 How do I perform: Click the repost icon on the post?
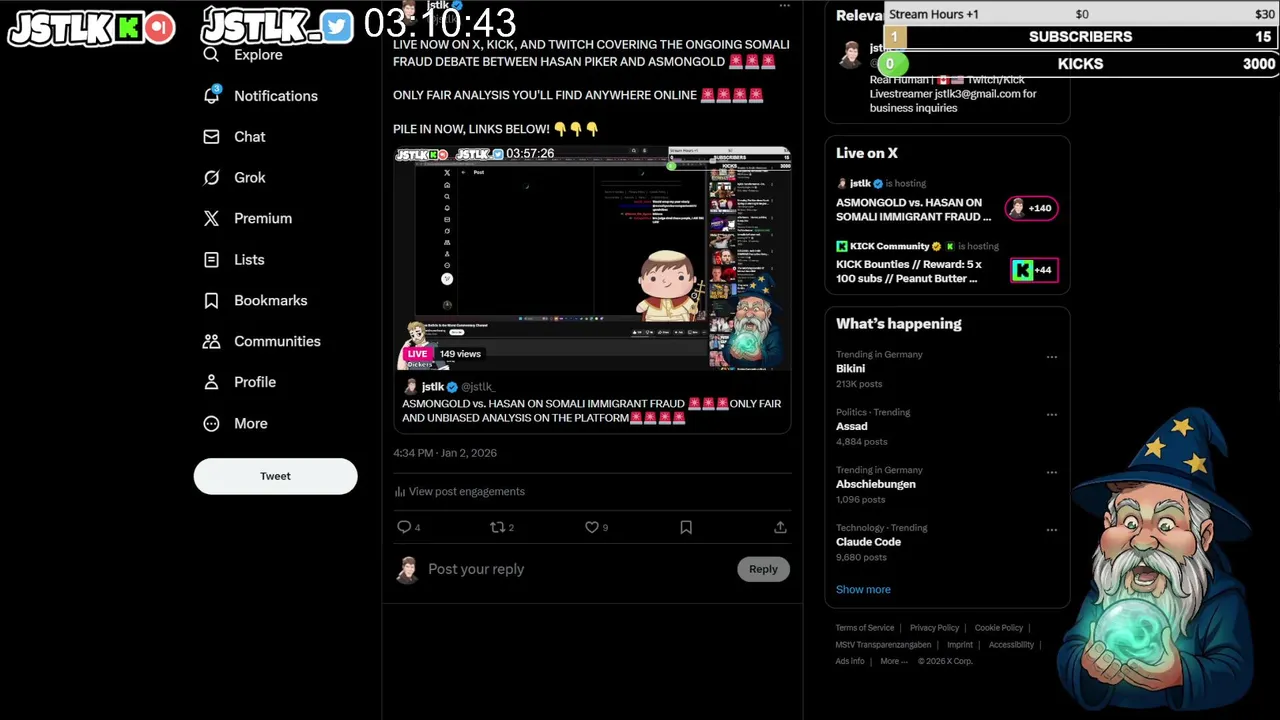(x=497, y=527)
